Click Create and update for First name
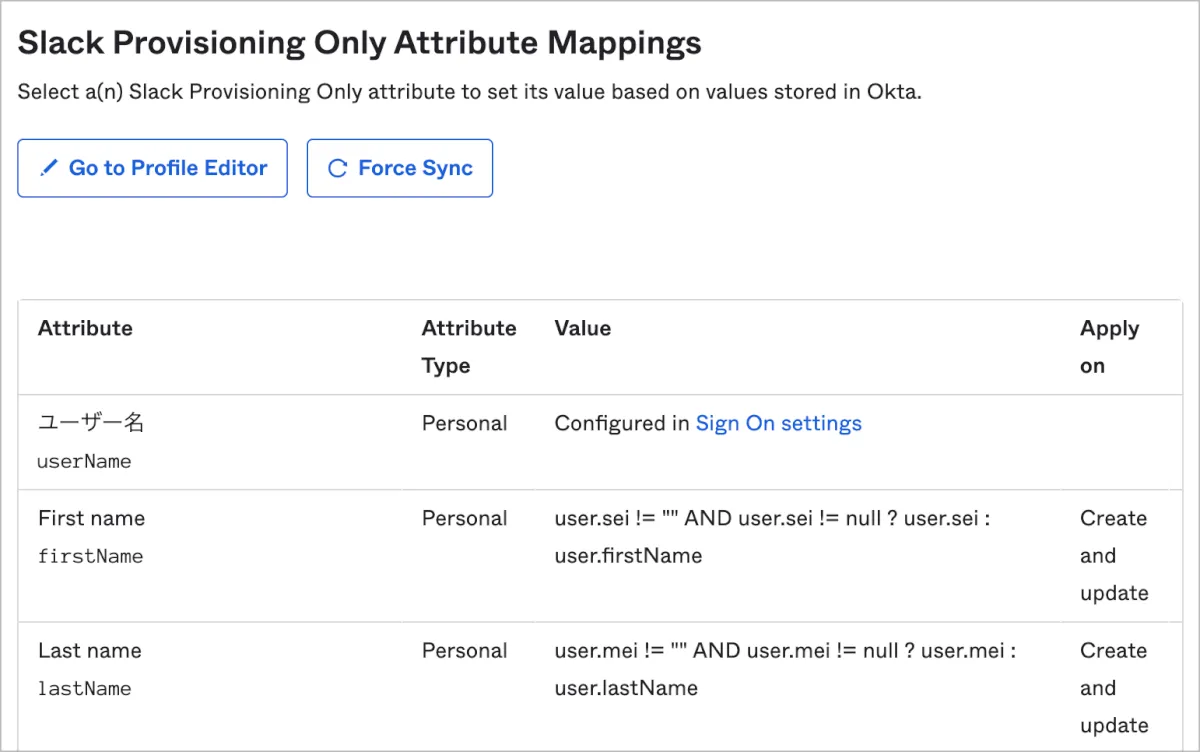Image resolution: width=1200 pixels, height=752 pixels. (x=1113, y=555)
